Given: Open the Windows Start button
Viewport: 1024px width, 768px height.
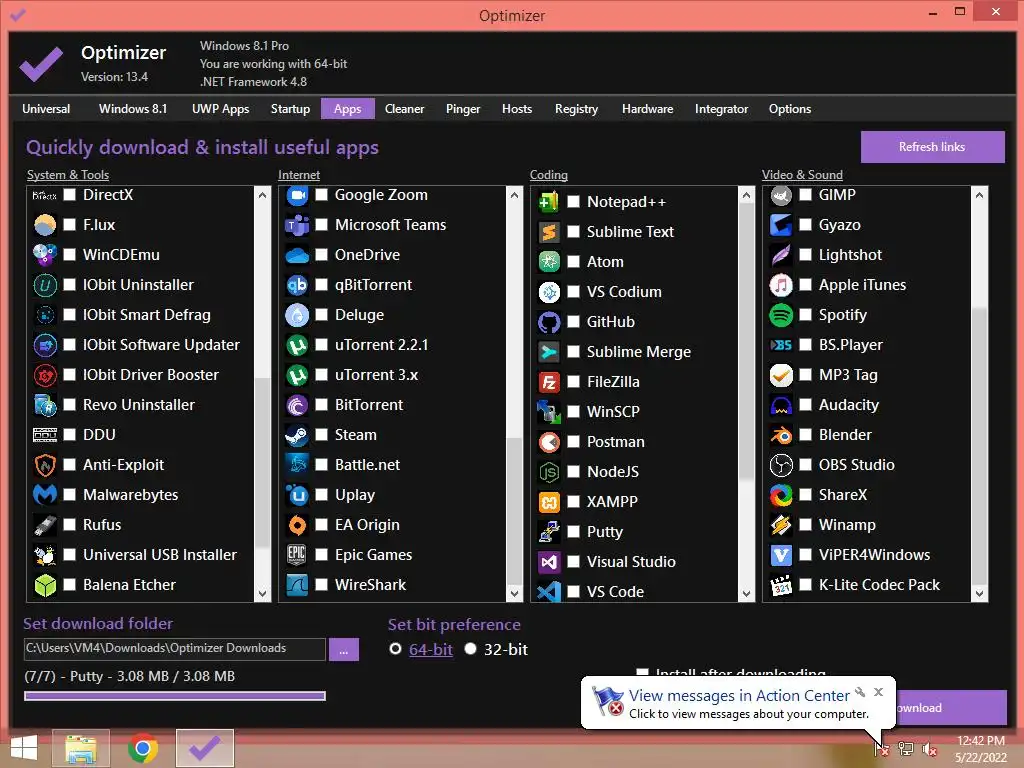Looking at the screenshot, I should point(24,748).
